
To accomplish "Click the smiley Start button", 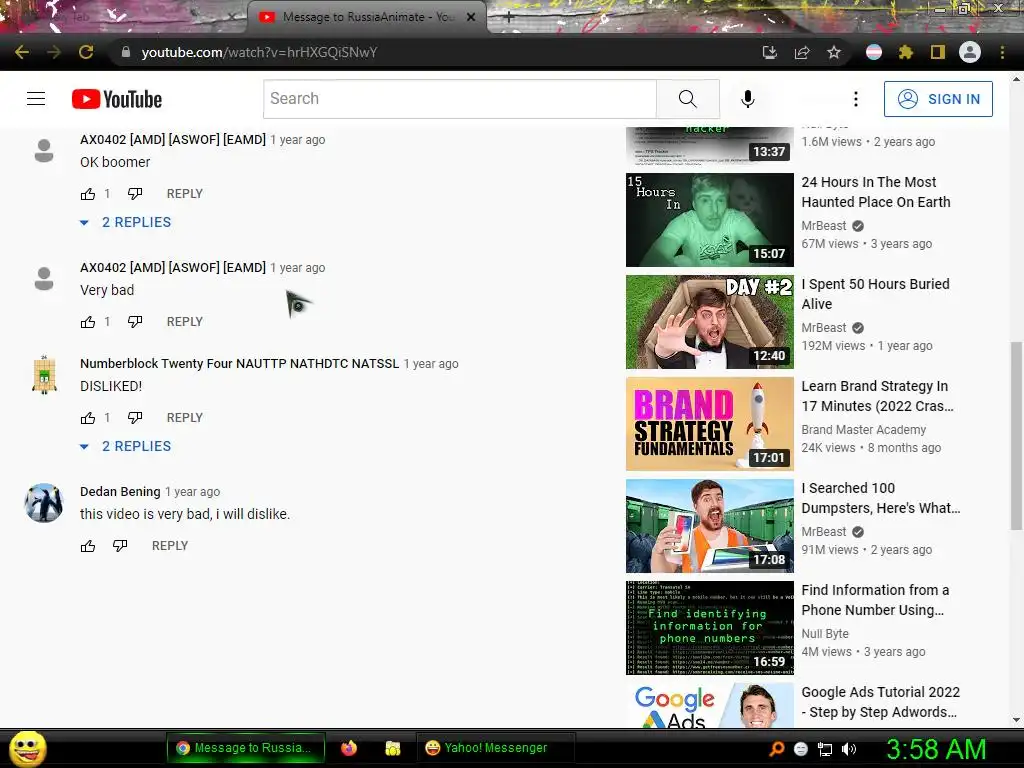I will coord(27,748).
